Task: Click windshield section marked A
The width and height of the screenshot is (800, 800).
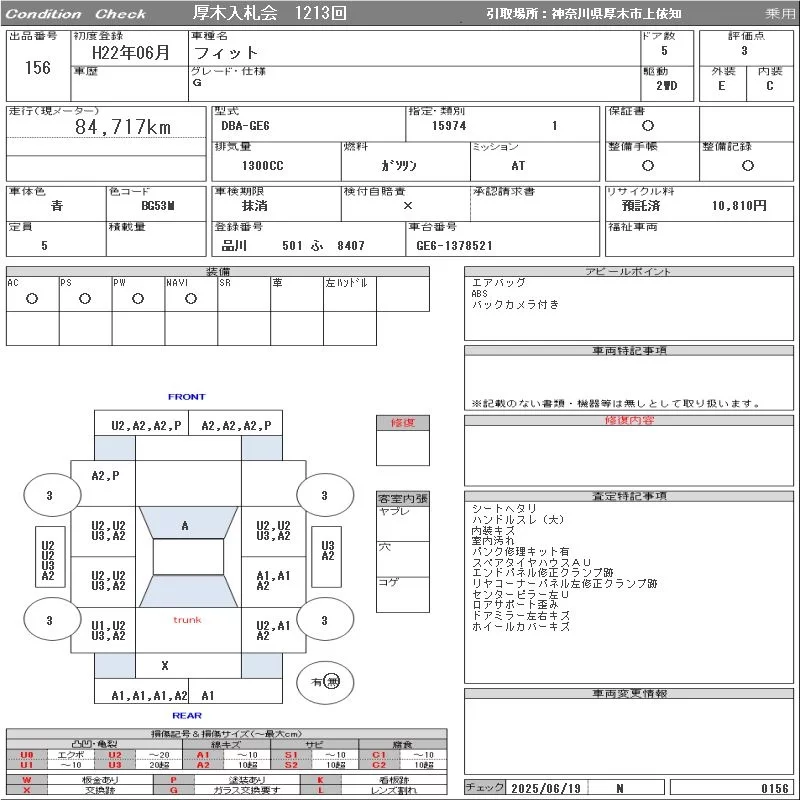Action: [x=188, y=522]
